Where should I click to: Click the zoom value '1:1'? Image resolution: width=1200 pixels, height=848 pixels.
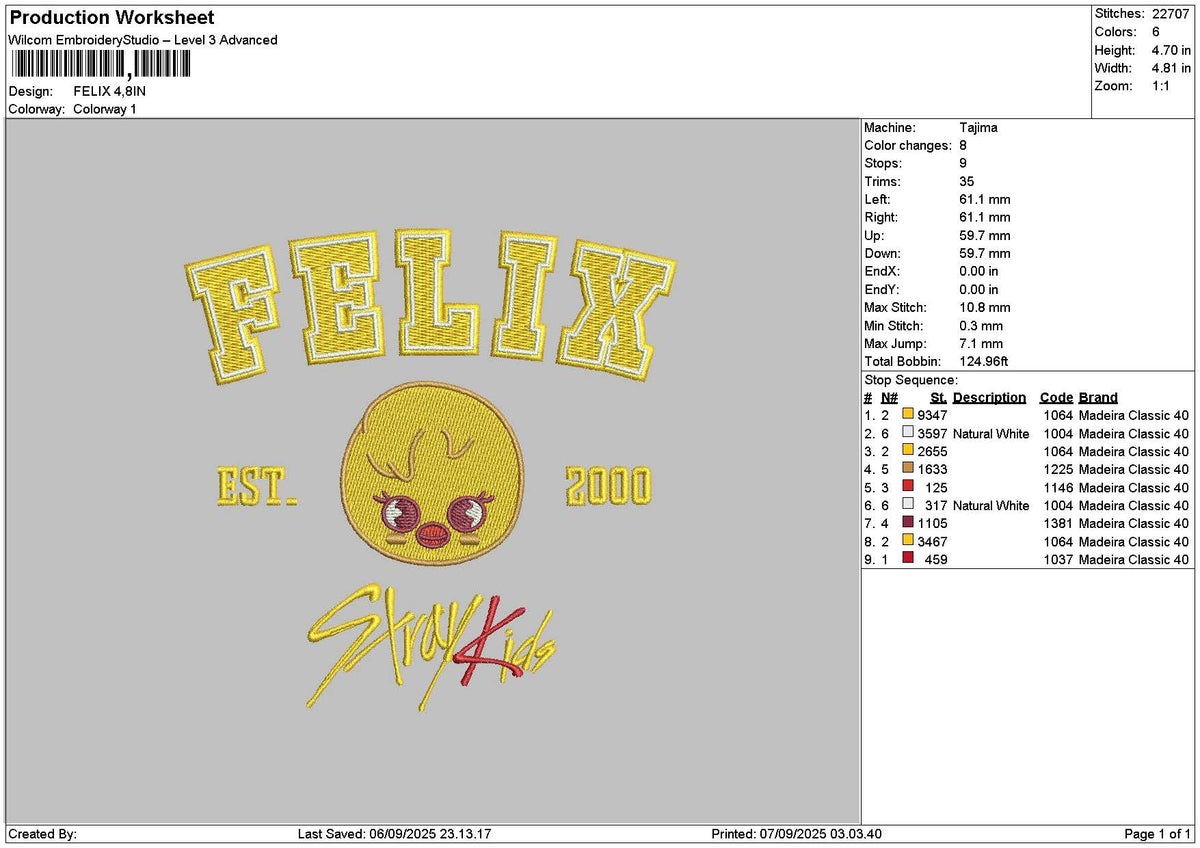click(x=1163, y=86)
